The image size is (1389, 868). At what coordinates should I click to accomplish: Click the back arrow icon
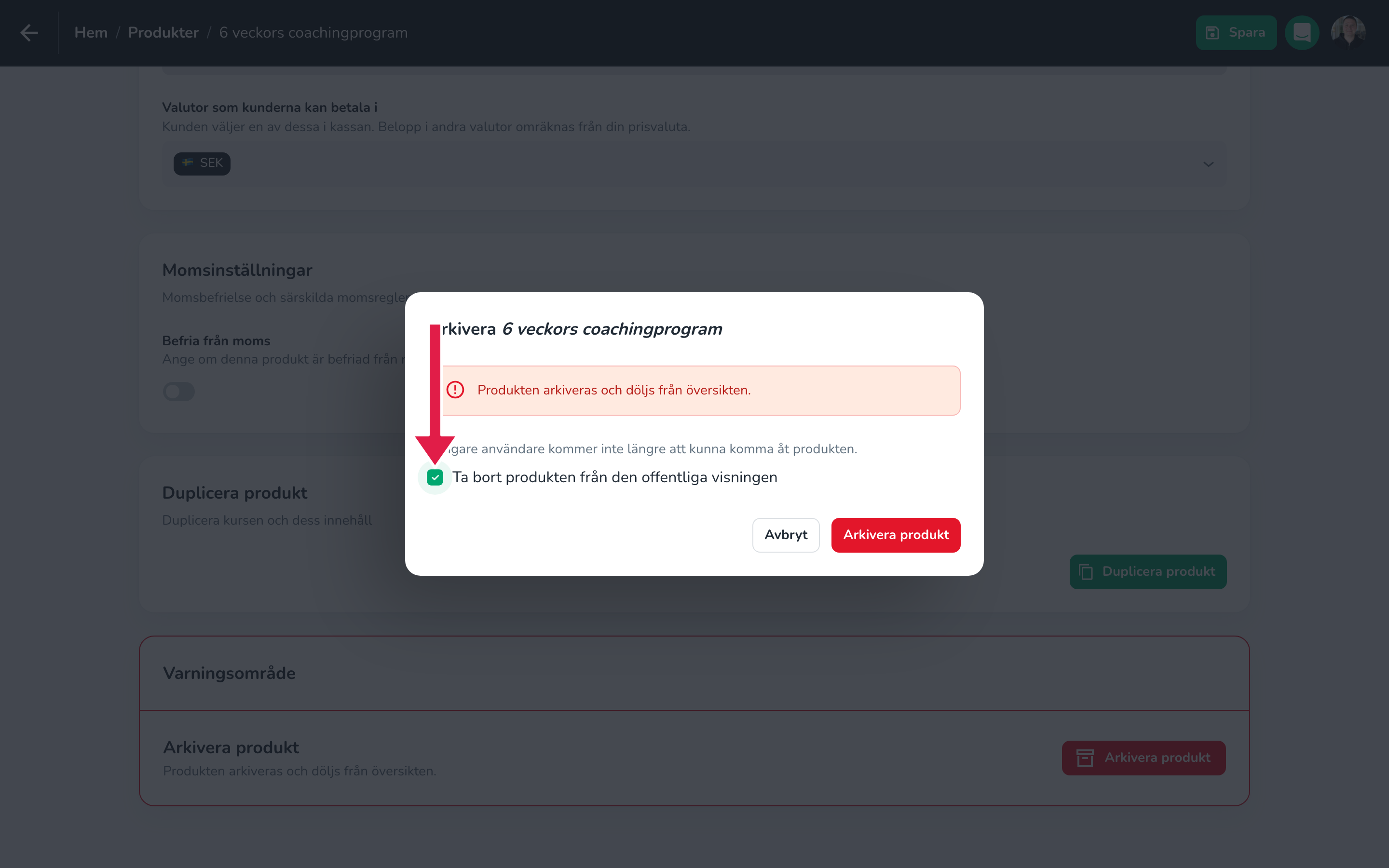click(29, 33)
